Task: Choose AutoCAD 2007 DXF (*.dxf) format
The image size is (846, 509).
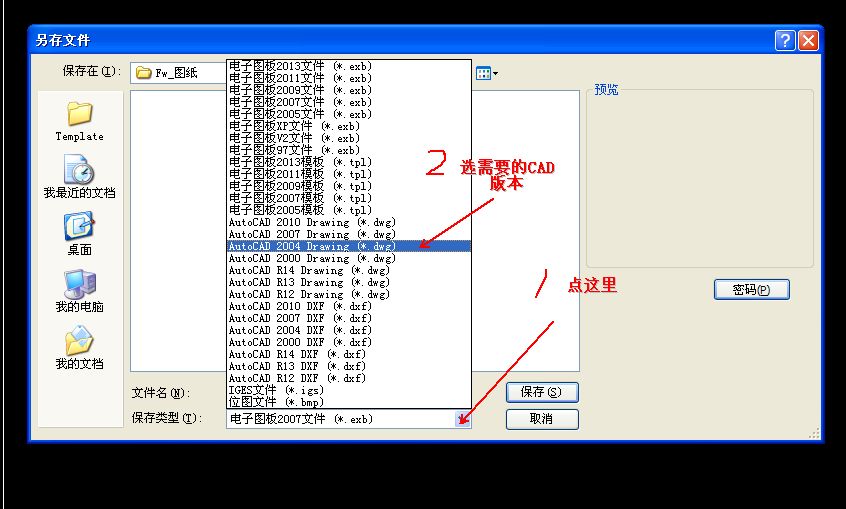Action: pyautogui.click(x=300, y=318)
